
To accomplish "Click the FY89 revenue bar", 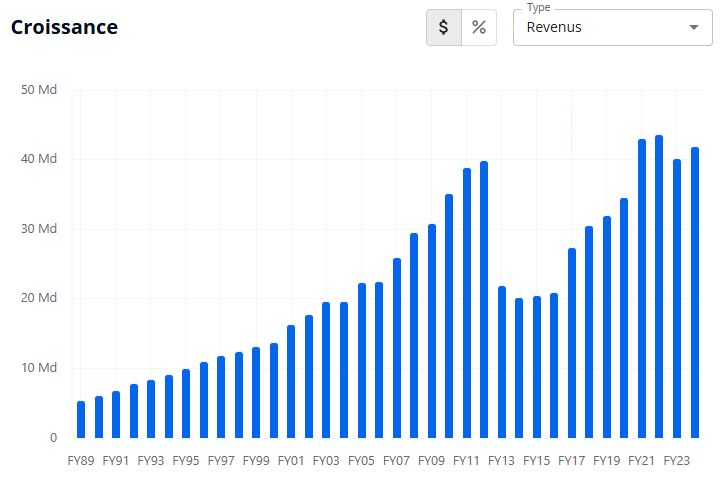I will pyautogui.click(x=81, y=419).
